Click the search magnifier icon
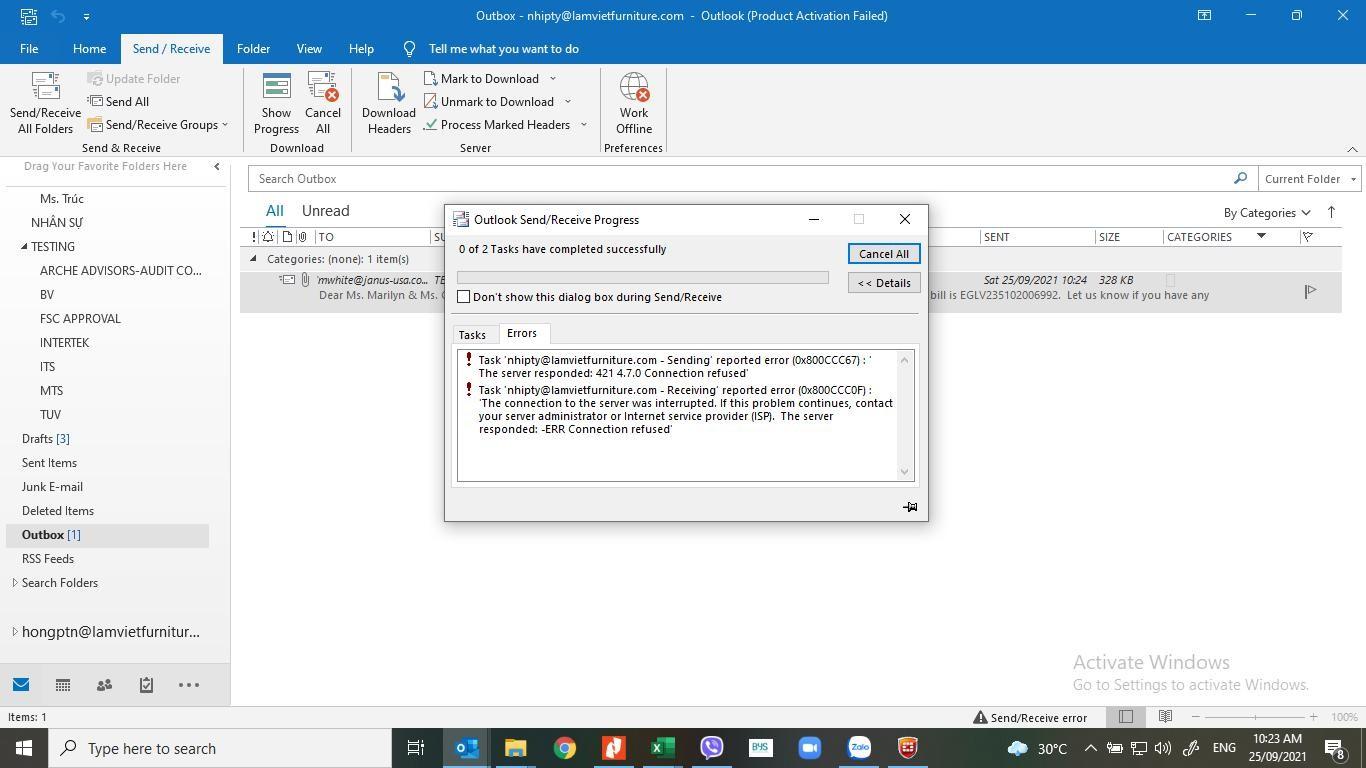 1240,178
